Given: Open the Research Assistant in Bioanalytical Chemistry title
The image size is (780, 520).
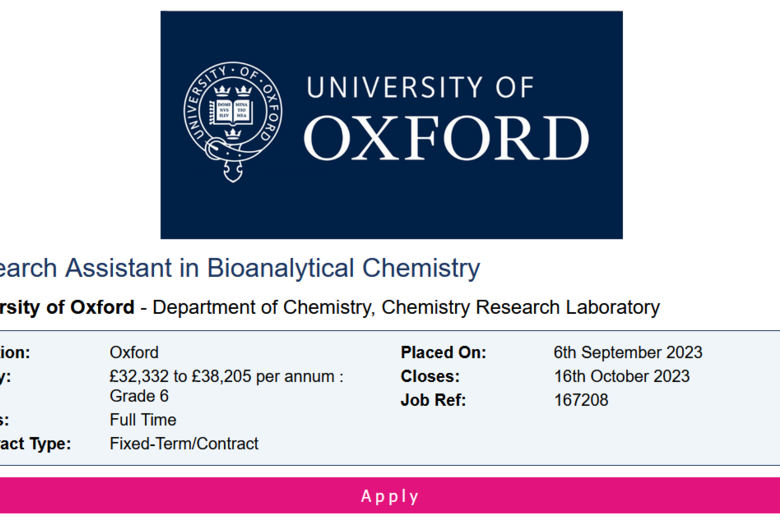Looking at the screenshot, I should 240,268.
